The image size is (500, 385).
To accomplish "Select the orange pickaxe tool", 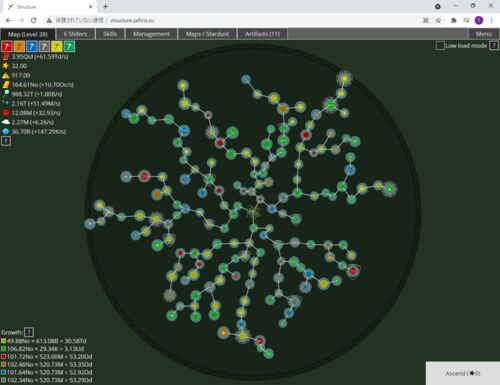I will point(19,47).
